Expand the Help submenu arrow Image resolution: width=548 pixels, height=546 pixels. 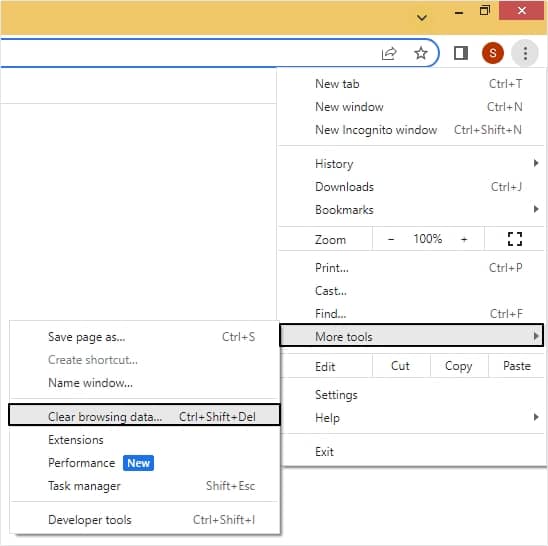coord(536,417)
